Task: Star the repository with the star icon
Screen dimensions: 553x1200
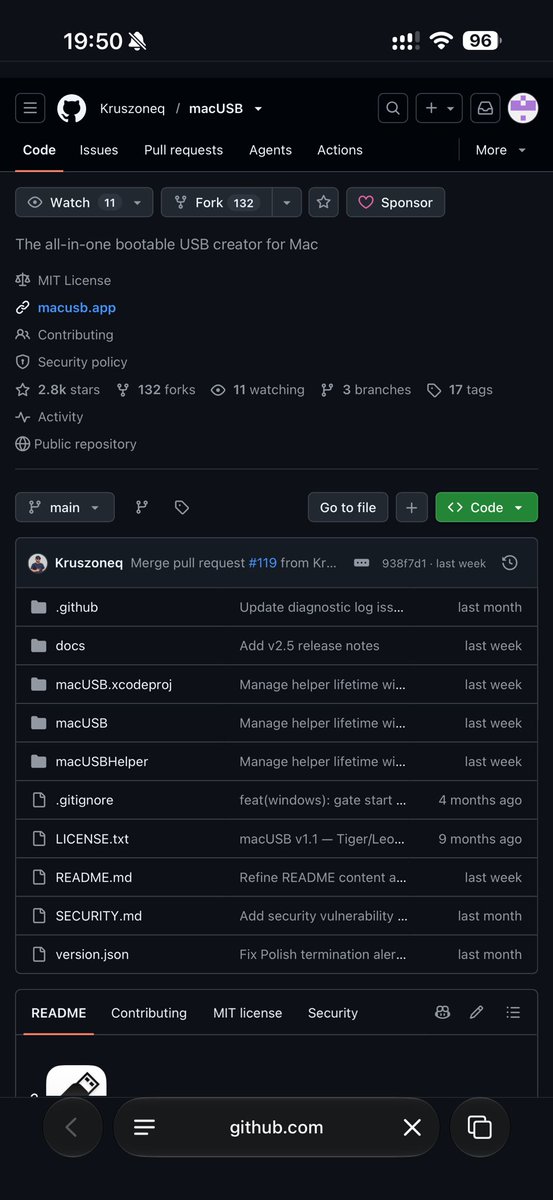Action: coord(323,202)
